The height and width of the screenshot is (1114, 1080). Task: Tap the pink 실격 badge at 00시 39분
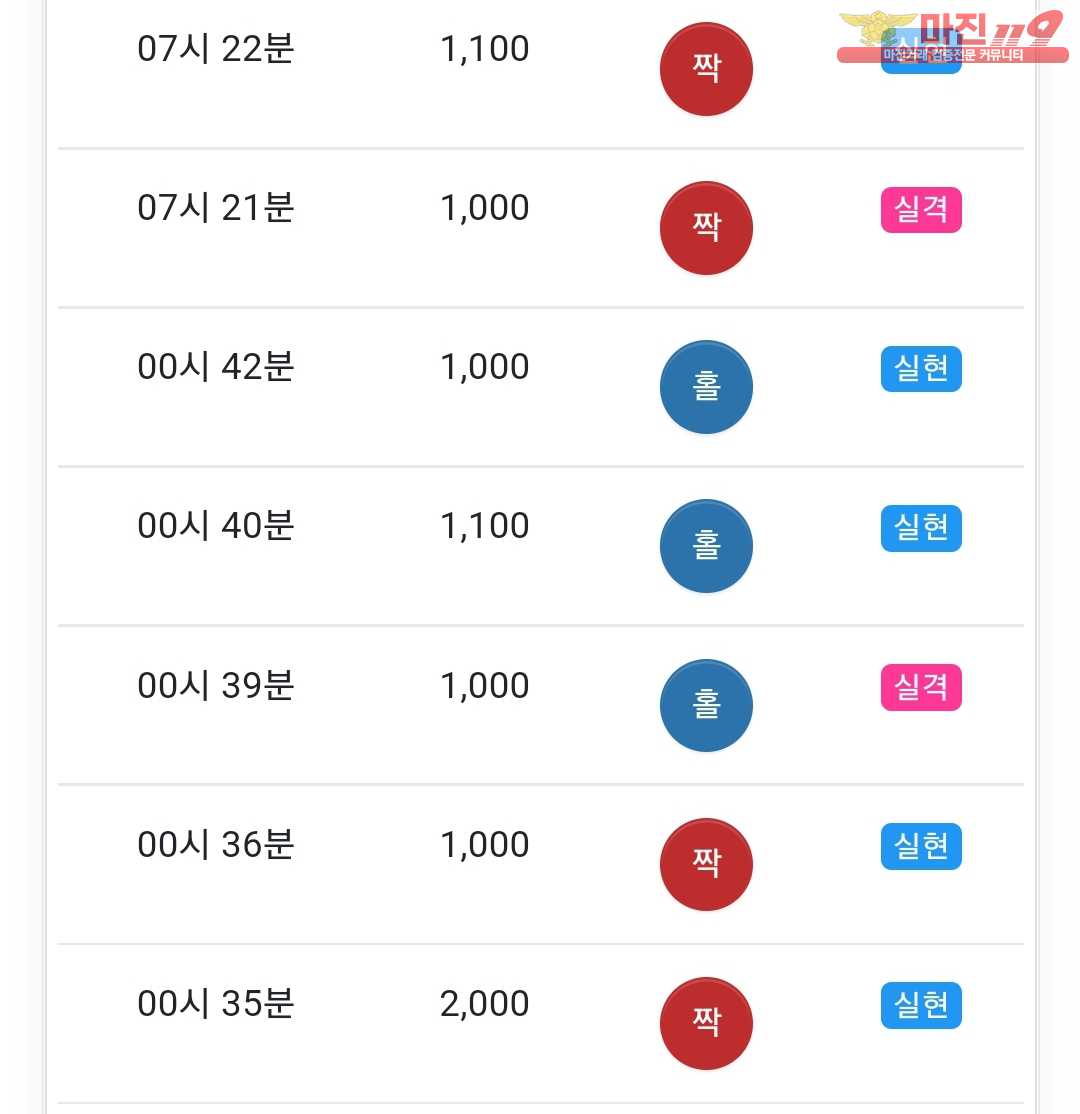(x=921, y=687)
